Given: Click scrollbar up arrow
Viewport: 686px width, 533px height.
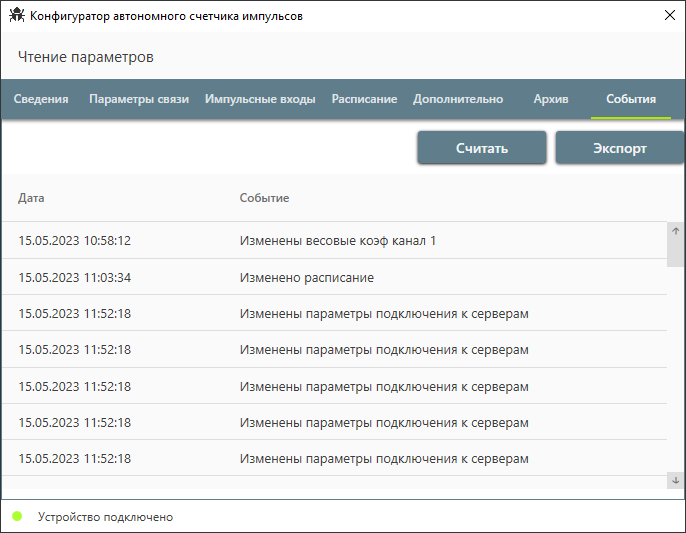Looking at the screenshot, I should (x=676, y=231).
